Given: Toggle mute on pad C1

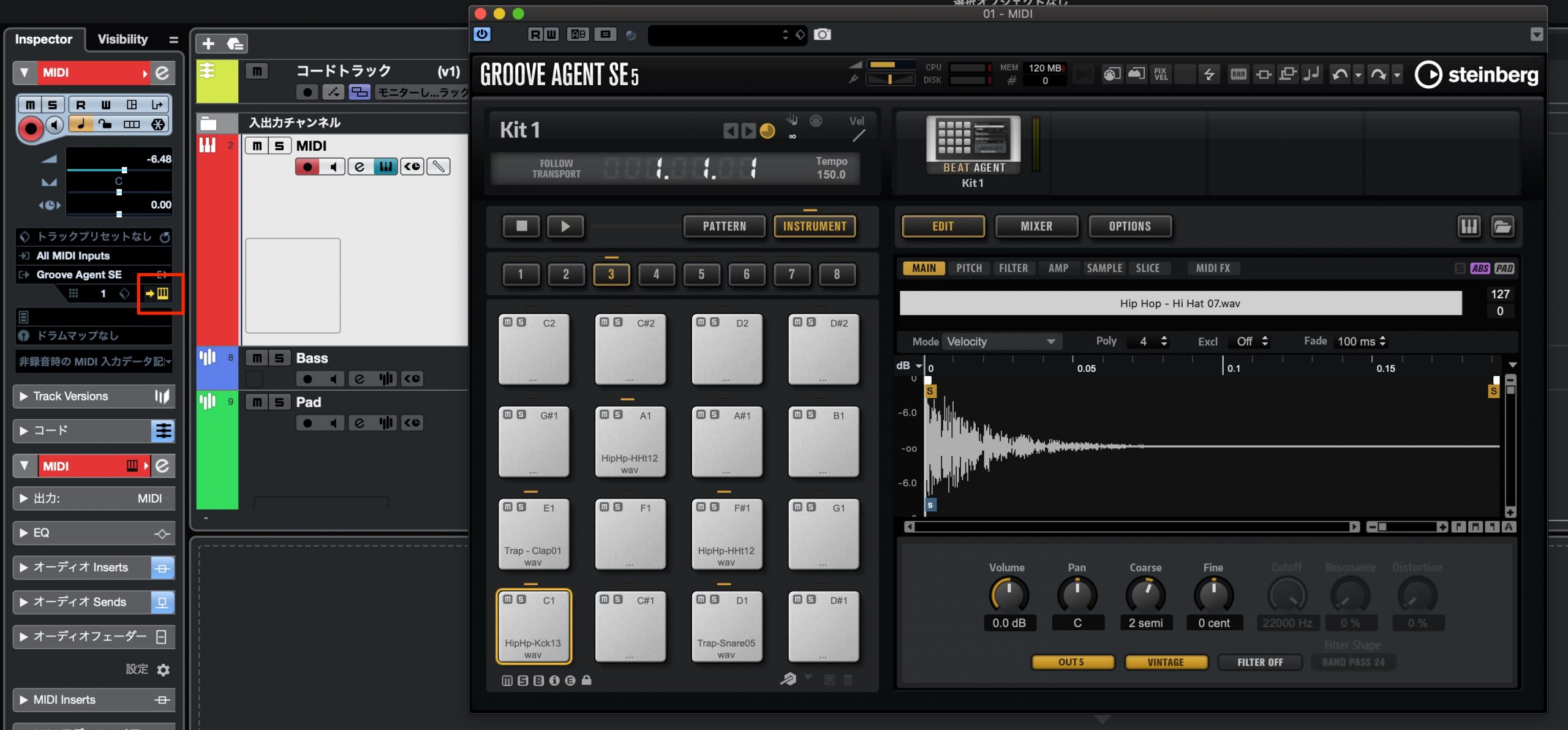Looking at the screenshot, I should (507, 599).
